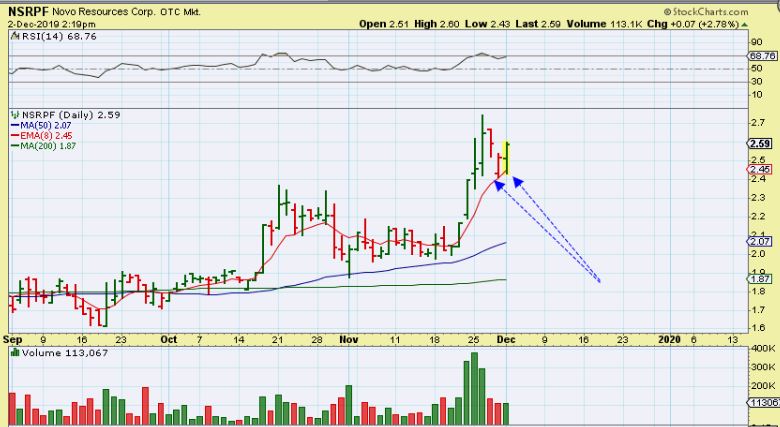Screen dimensions: 780x427
Task: Click the Sep date axis label
Action: 12,340
